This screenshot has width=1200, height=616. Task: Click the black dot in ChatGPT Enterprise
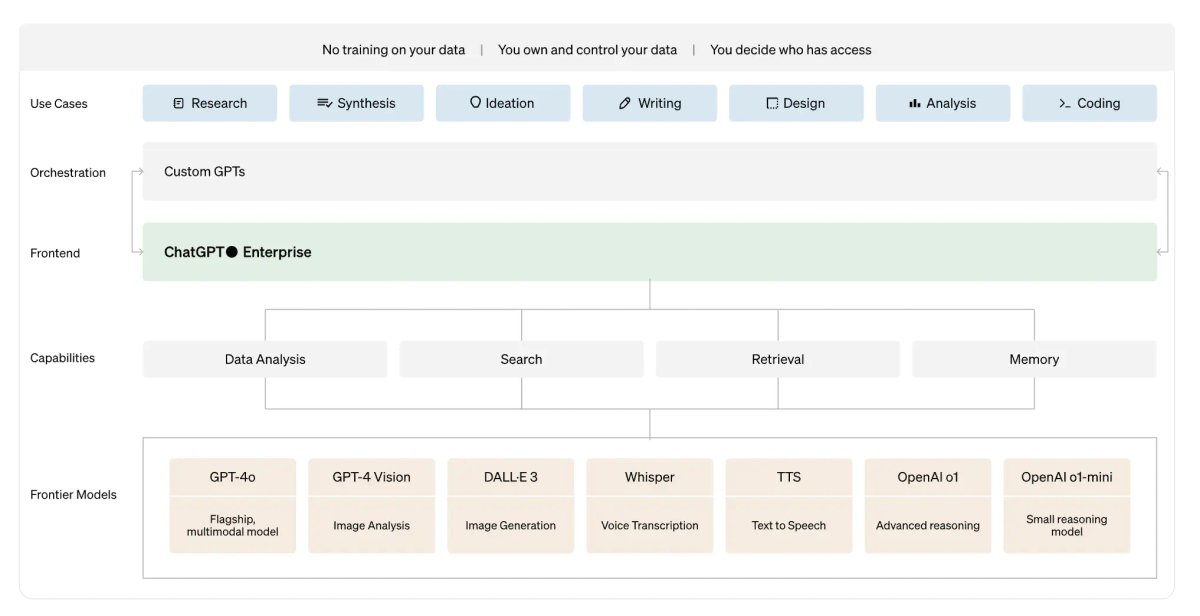coord(232,252)
